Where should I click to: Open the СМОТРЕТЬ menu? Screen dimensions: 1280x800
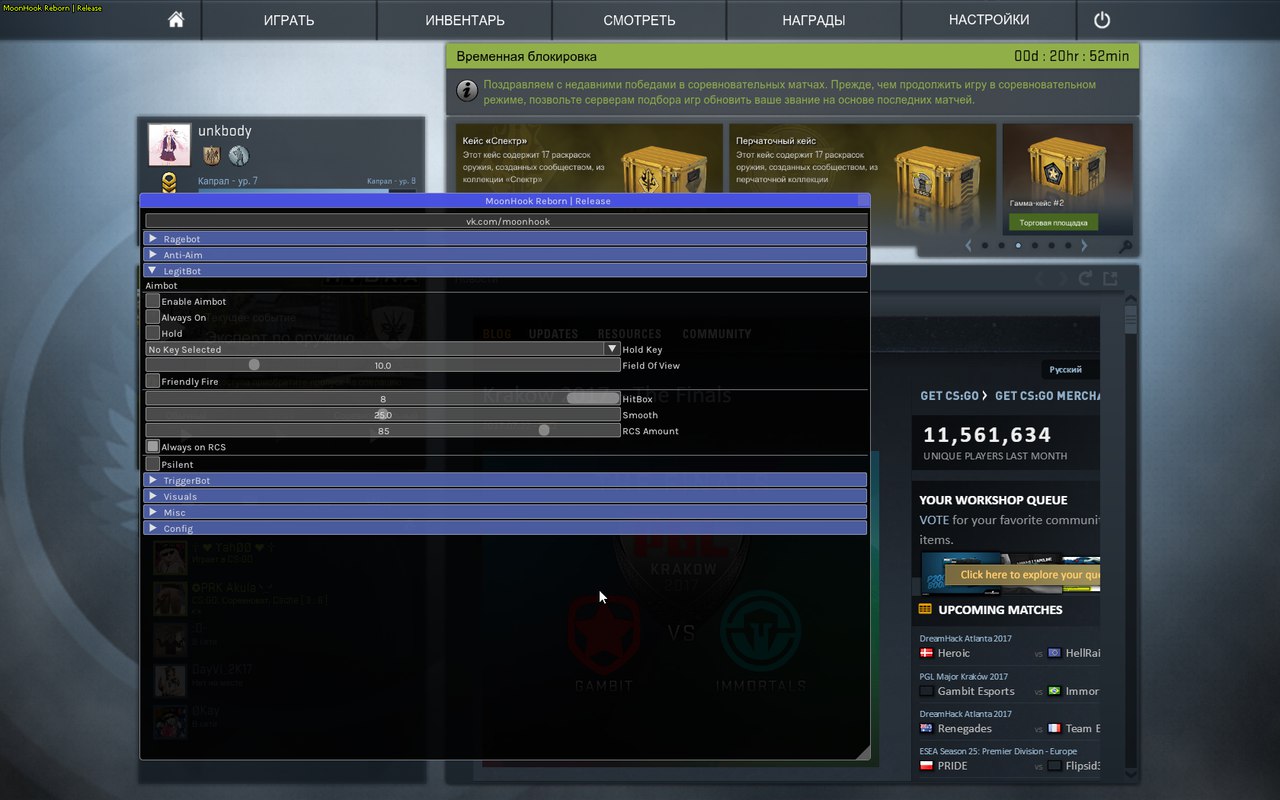pyautogui.click(x=639, y=20)
